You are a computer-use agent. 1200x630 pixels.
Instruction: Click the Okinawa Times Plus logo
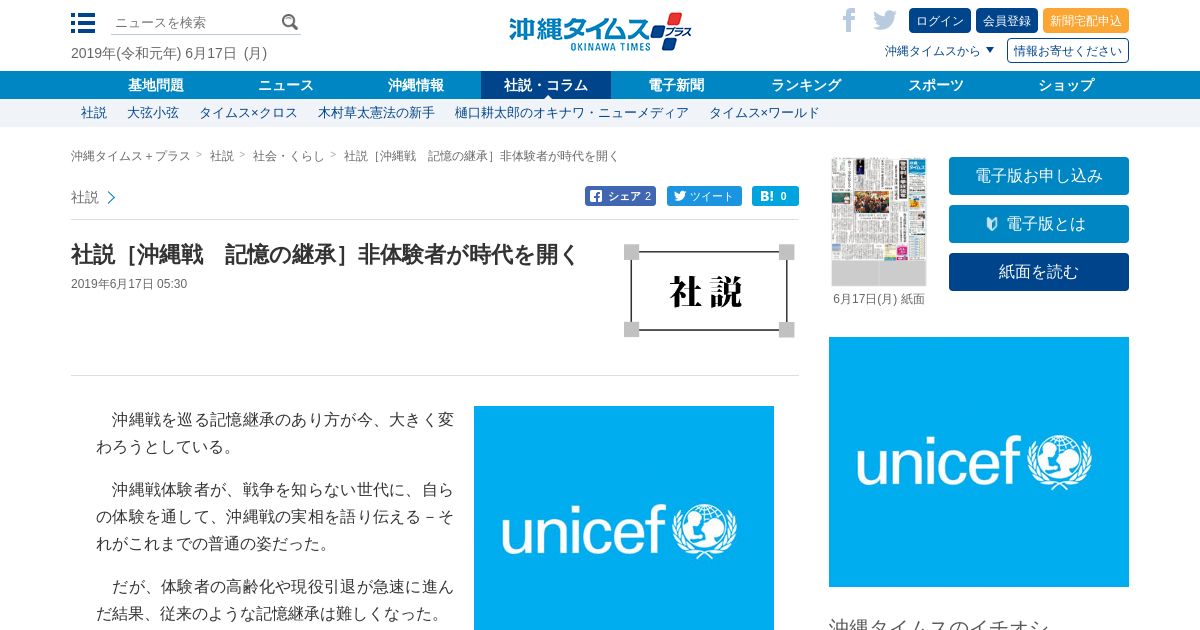(600, 32)
